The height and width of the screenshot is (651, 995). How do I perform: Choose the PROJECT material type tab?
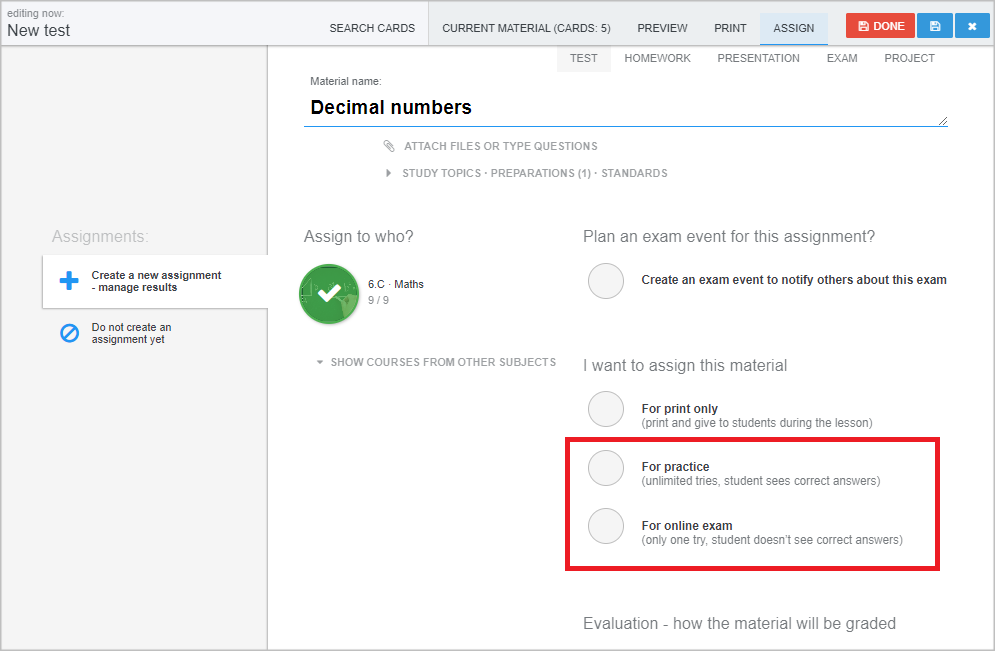909,58
